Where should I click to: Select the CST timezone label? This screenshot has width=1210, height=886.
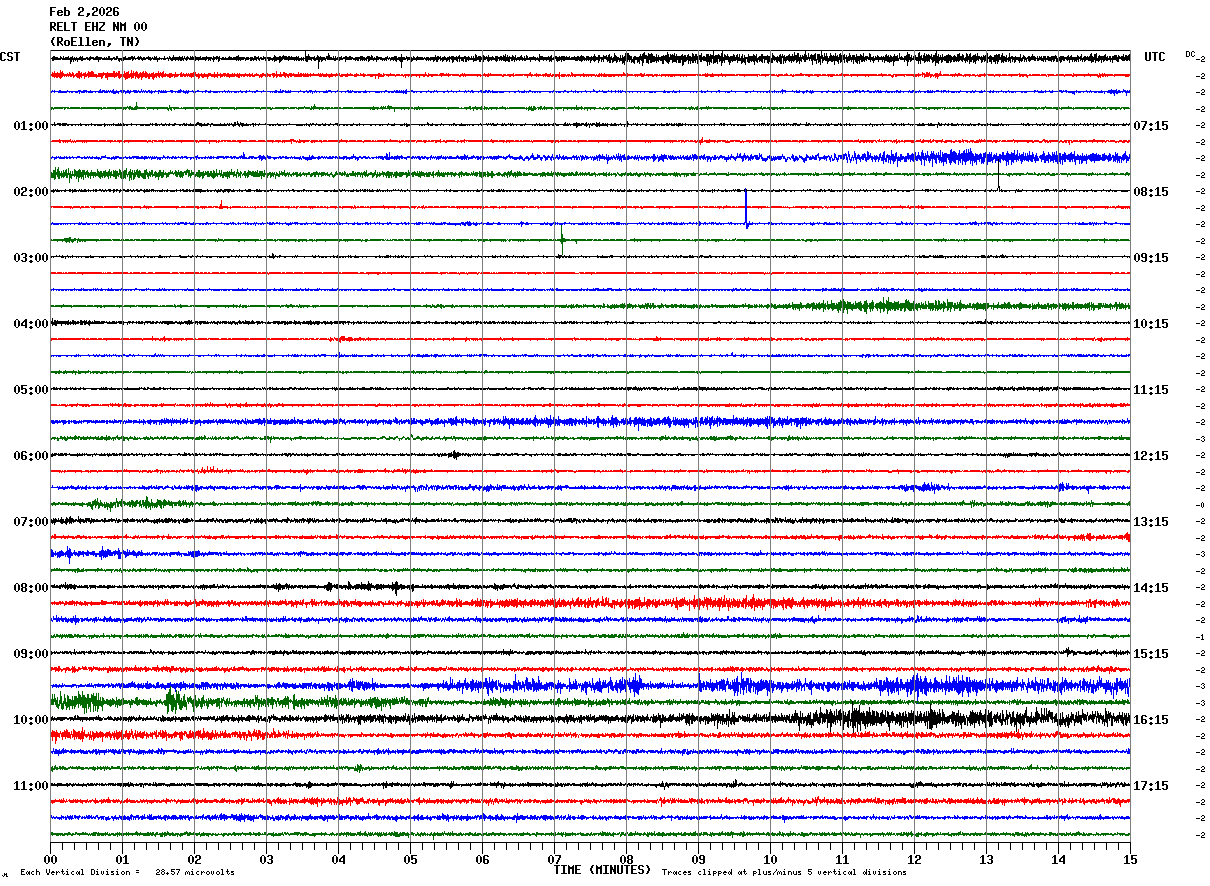click(10, 57)
